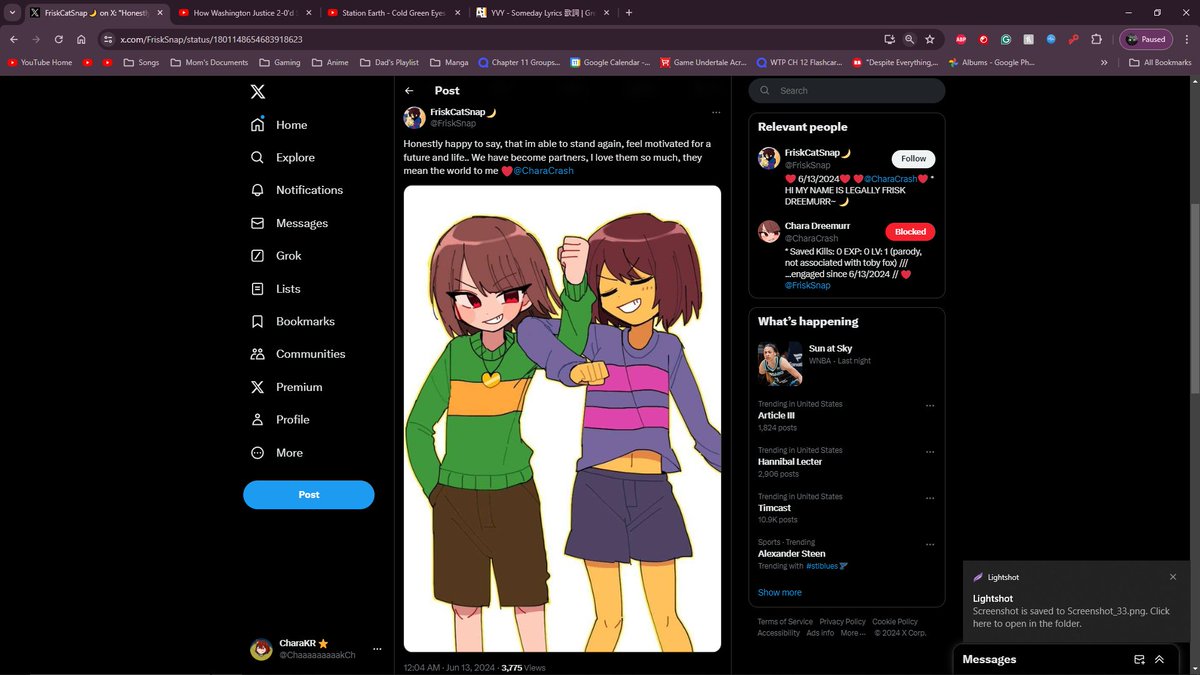Open more options for Article III trend
The width and height of the screenshot is (1200, 675).
(x=930, y=406)
